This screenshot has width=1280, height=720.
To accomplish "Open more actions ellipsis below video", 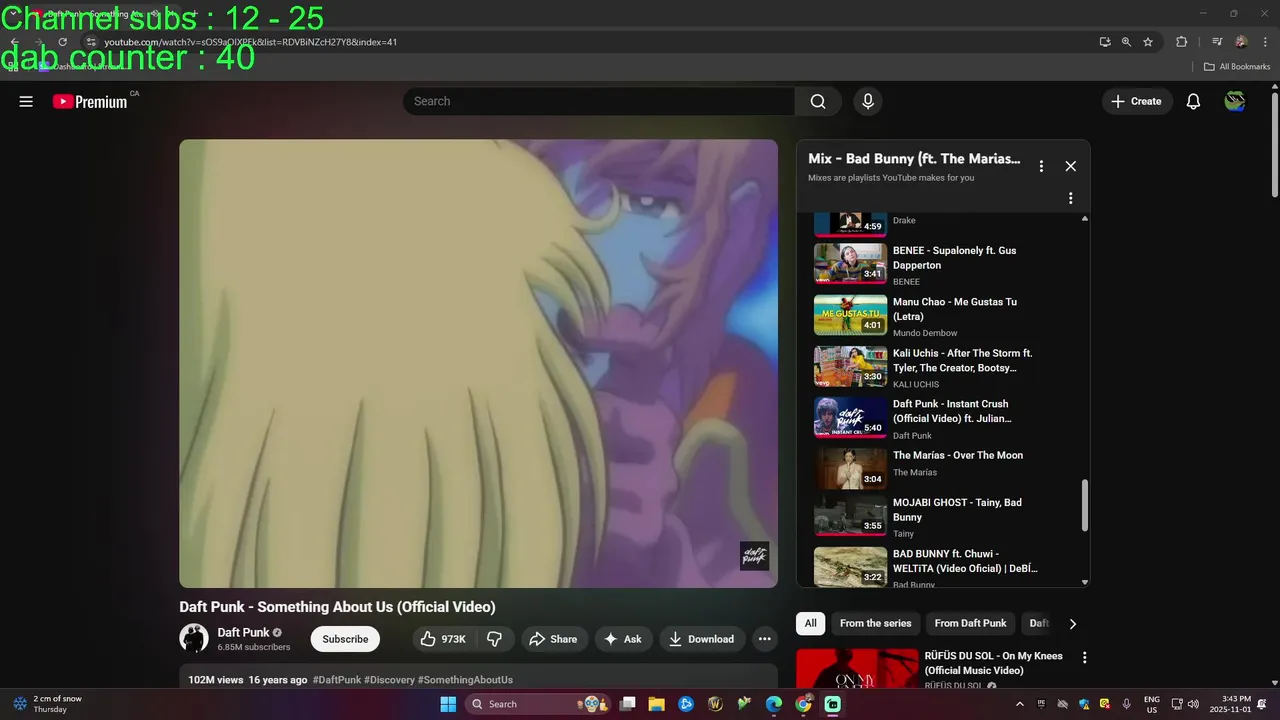I will coord(764,639).
